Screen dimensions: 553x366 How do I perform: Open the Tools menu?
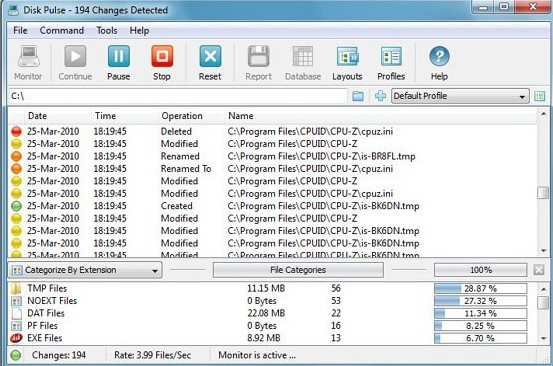coord(107,31)
